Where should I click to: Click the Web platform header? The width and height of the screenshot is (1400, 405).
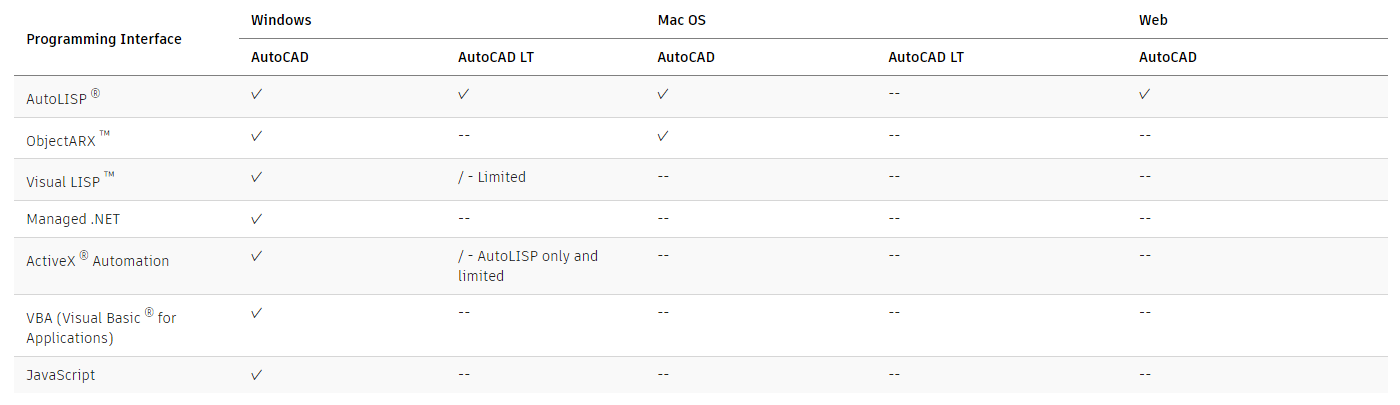[x=1153, y=20]
